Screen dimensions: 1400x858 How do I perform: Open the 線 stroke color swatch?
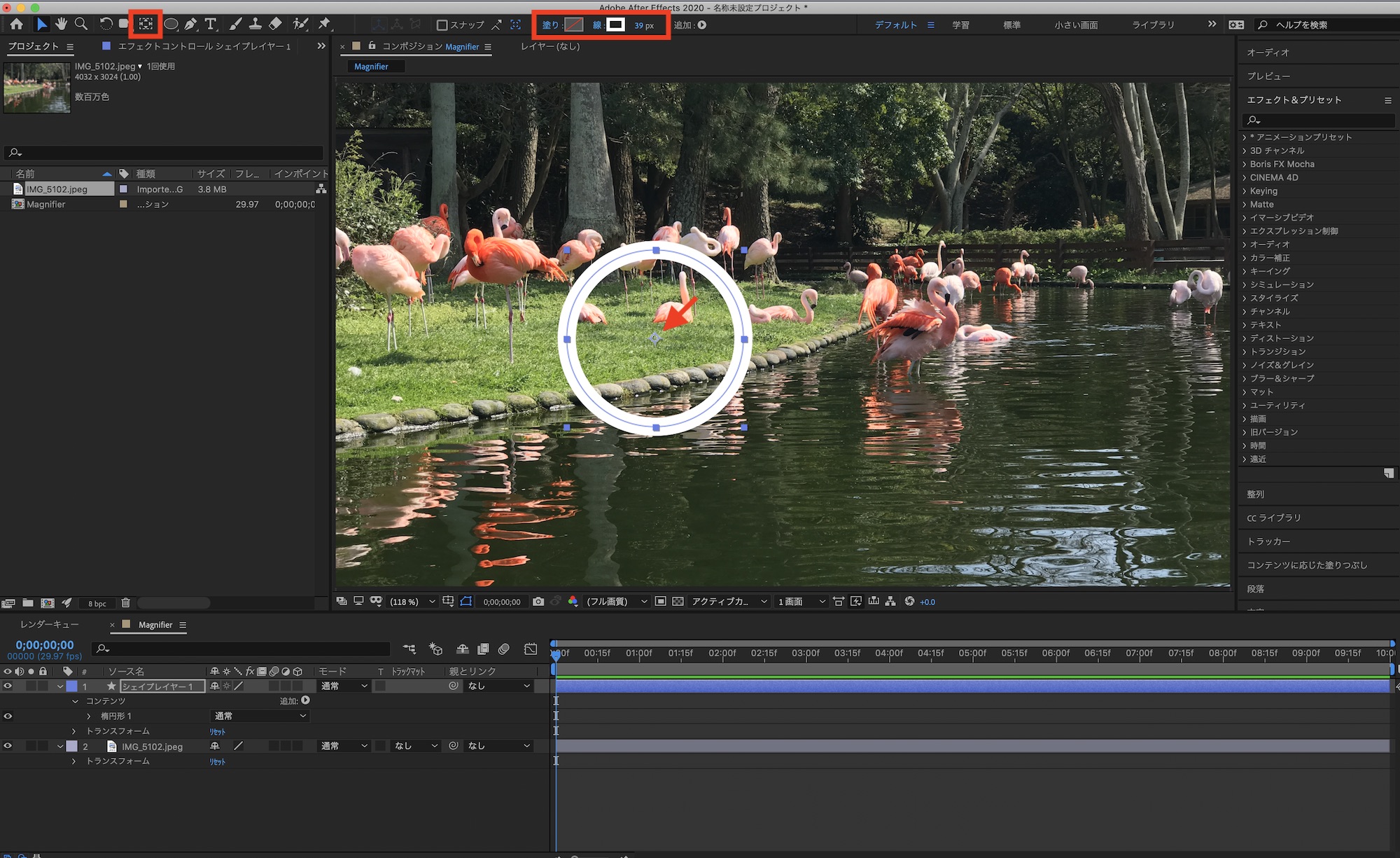[x=615, y=25]
